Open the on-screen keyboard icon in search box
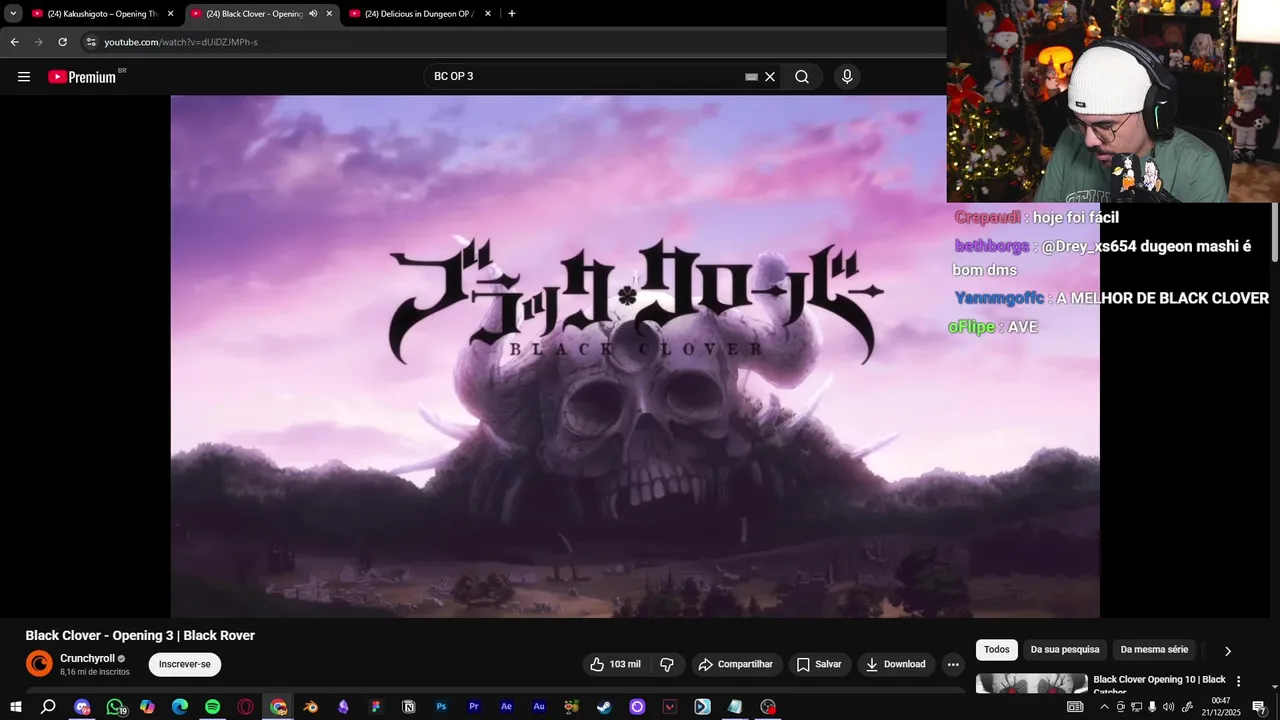The height and width of the screenshot is (720, 1280). (x=751, y=77)
